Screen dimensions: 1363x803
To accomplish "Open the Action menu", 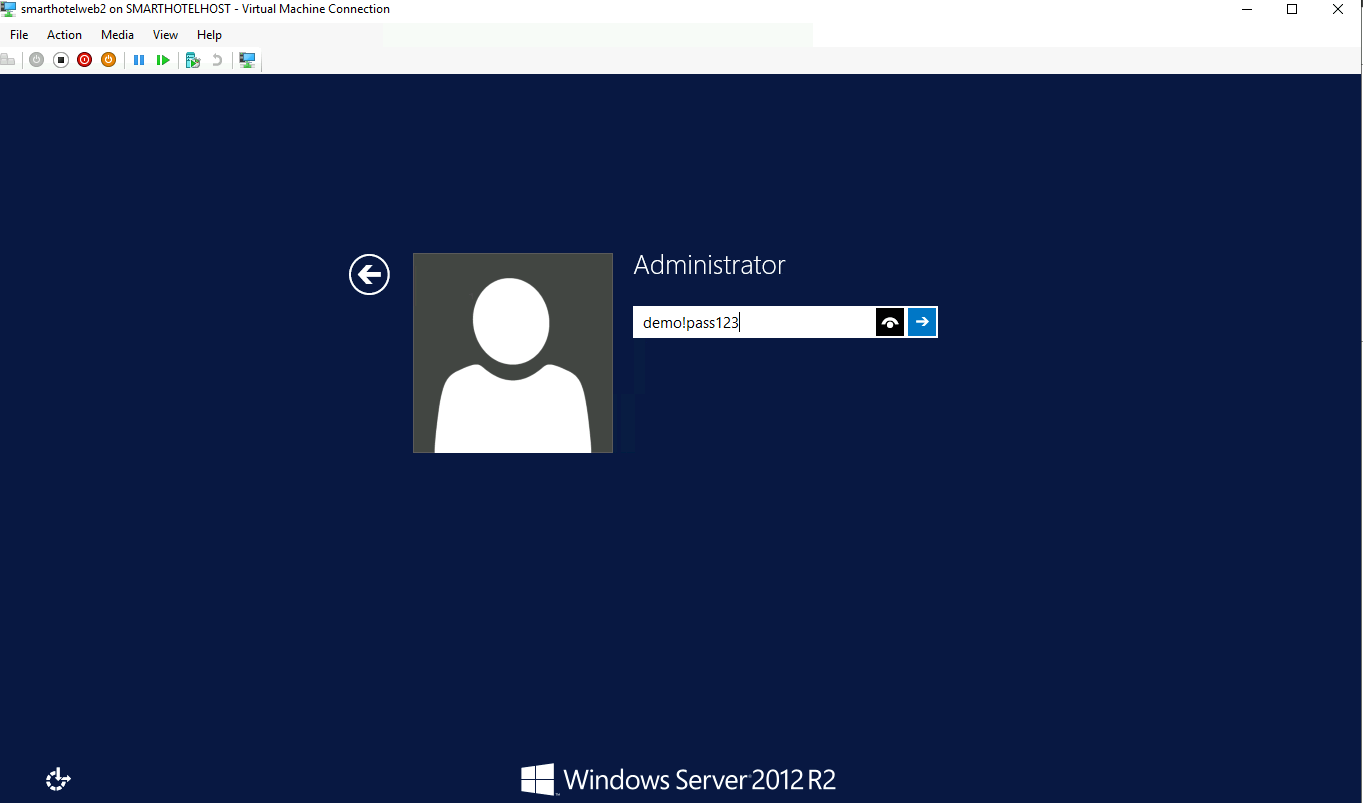I will (64, 35).
